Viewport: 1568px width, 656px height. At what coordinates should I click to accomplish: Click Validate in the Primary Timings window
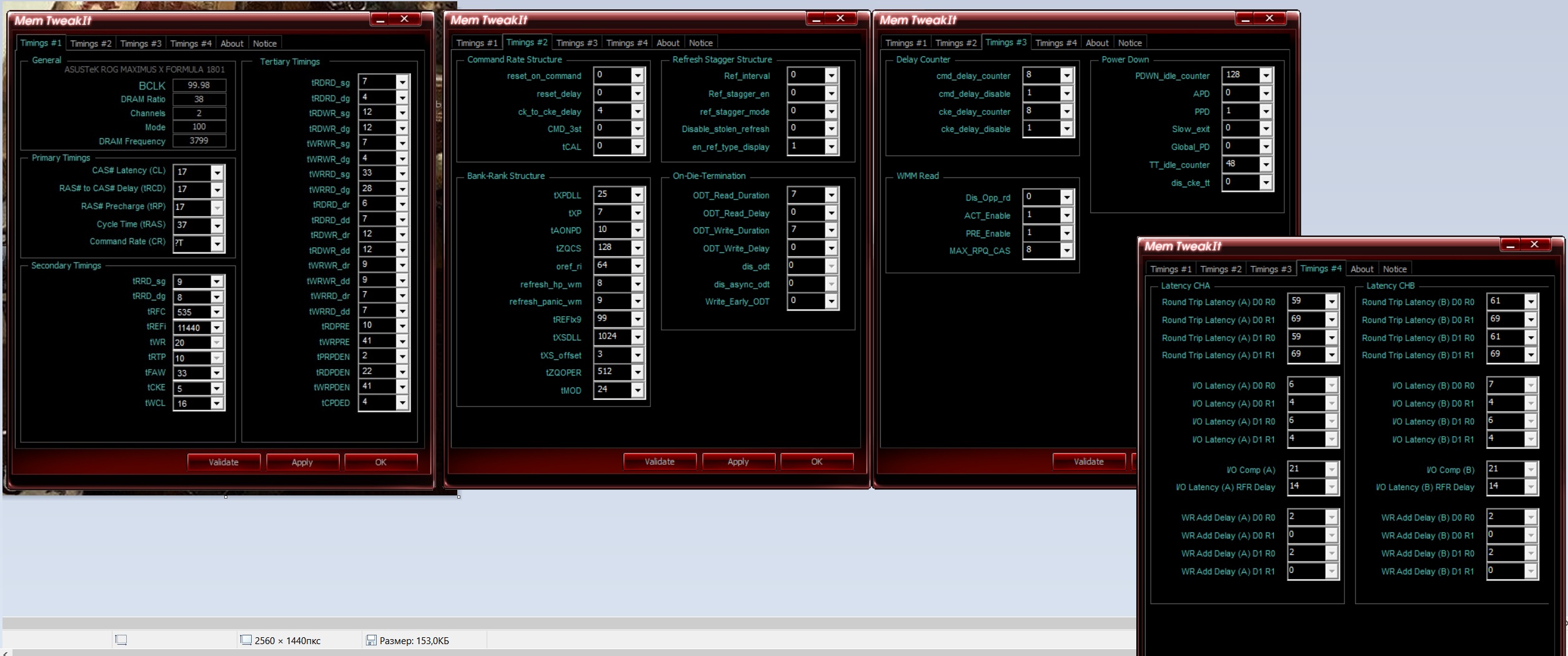tap(224, 462)
